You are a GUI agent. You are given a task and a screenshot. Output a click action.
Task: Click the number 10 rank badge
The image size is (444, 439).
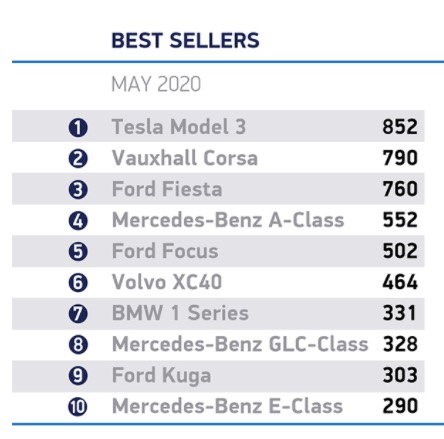point(78,407)
